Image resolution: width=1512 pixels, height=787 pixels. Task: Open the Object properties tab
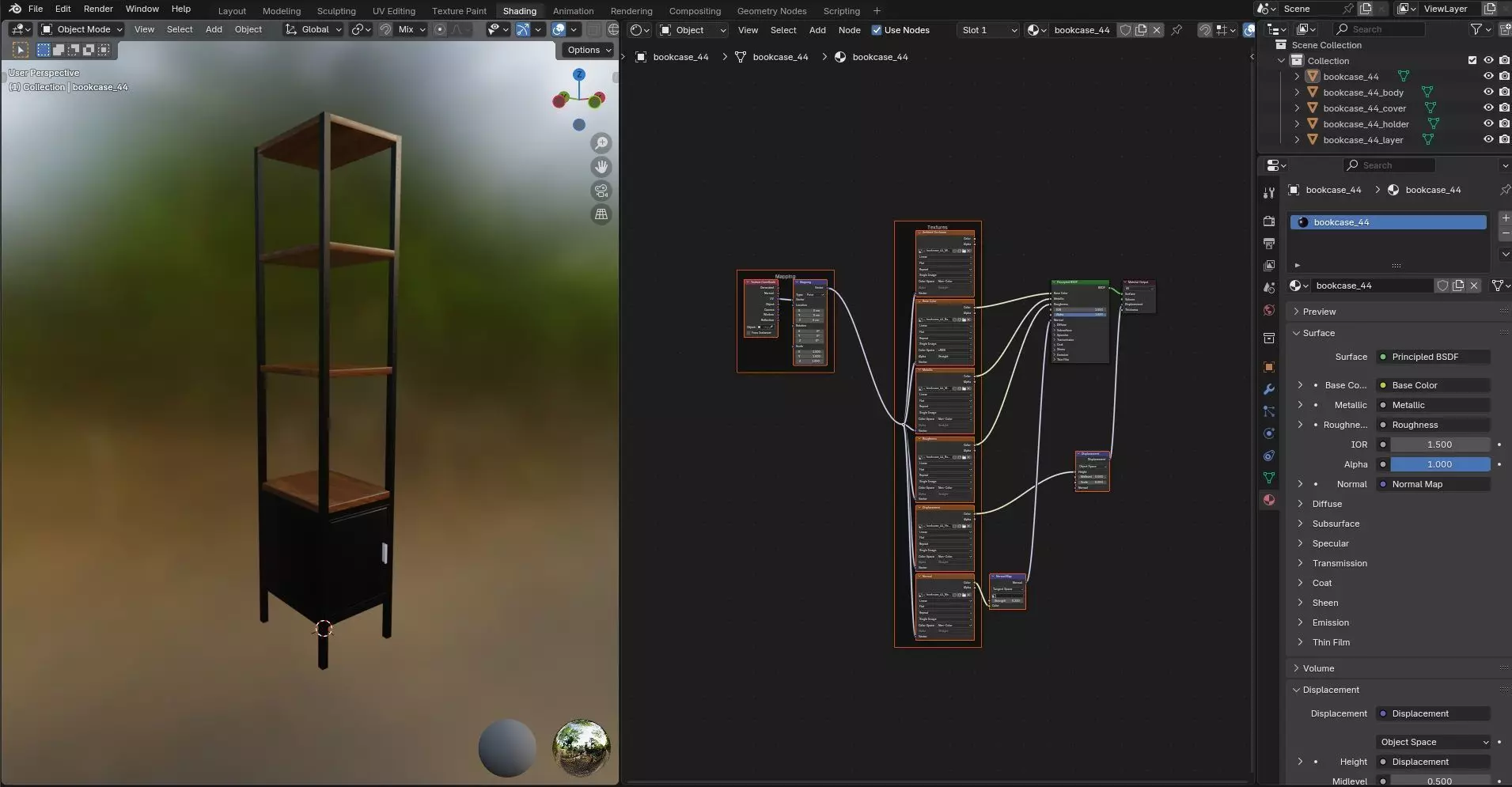[1269, 367]
